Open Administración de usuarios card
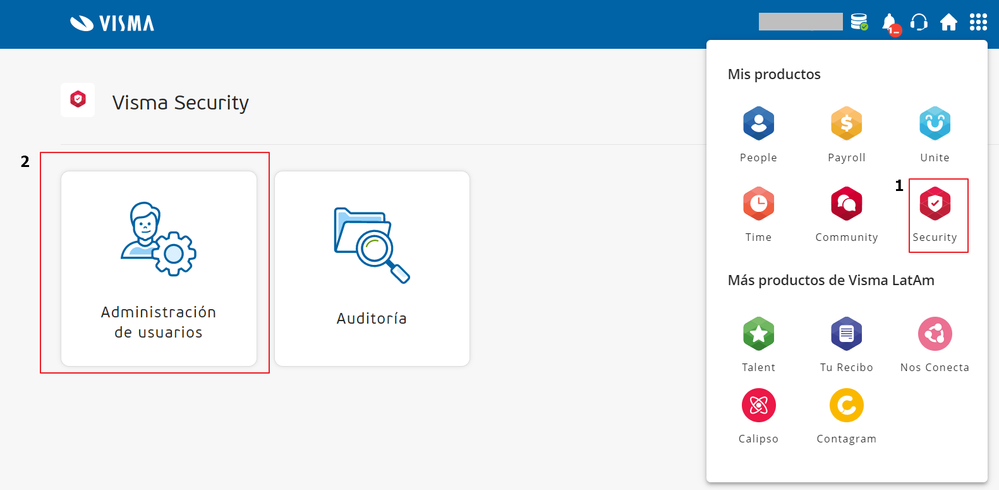Screen dimensions: 999x490 click(x=159, y=268)
